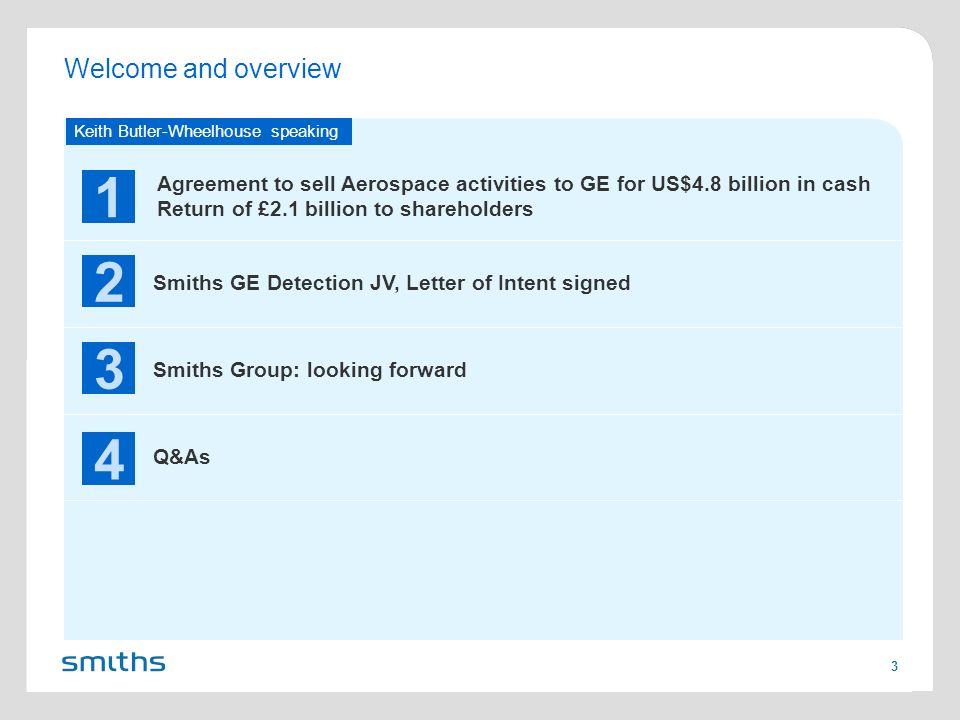Click slide page number 3
Image resolution: width=960 pixels, height=720 pixels.
click(894, 666)
